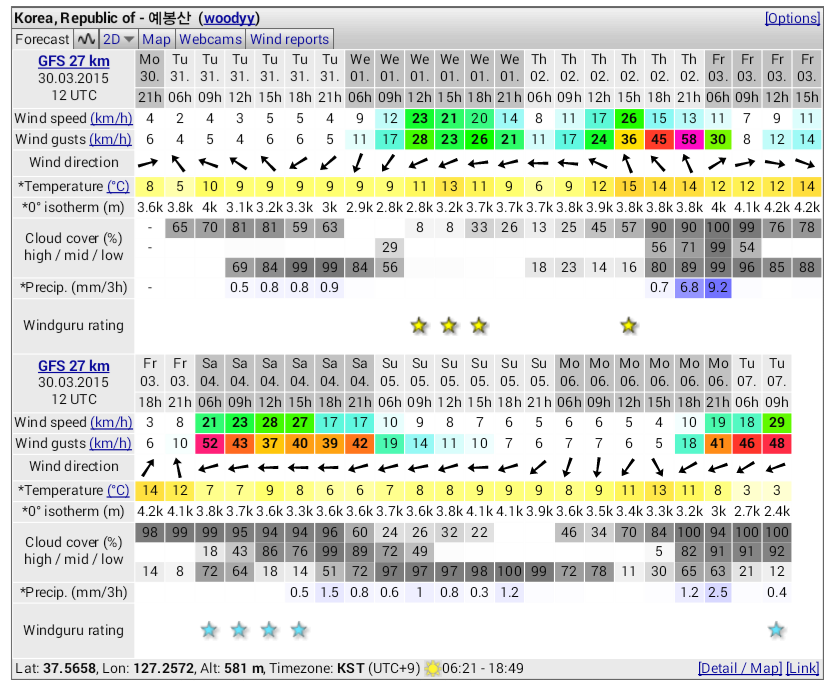Click the magenta wind gust value 58
835x695 pixels.
(689, 140)
